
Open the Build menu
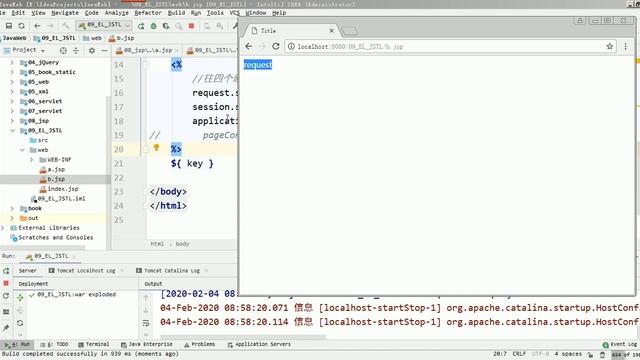pyautogui.click(x=176, y=13)
